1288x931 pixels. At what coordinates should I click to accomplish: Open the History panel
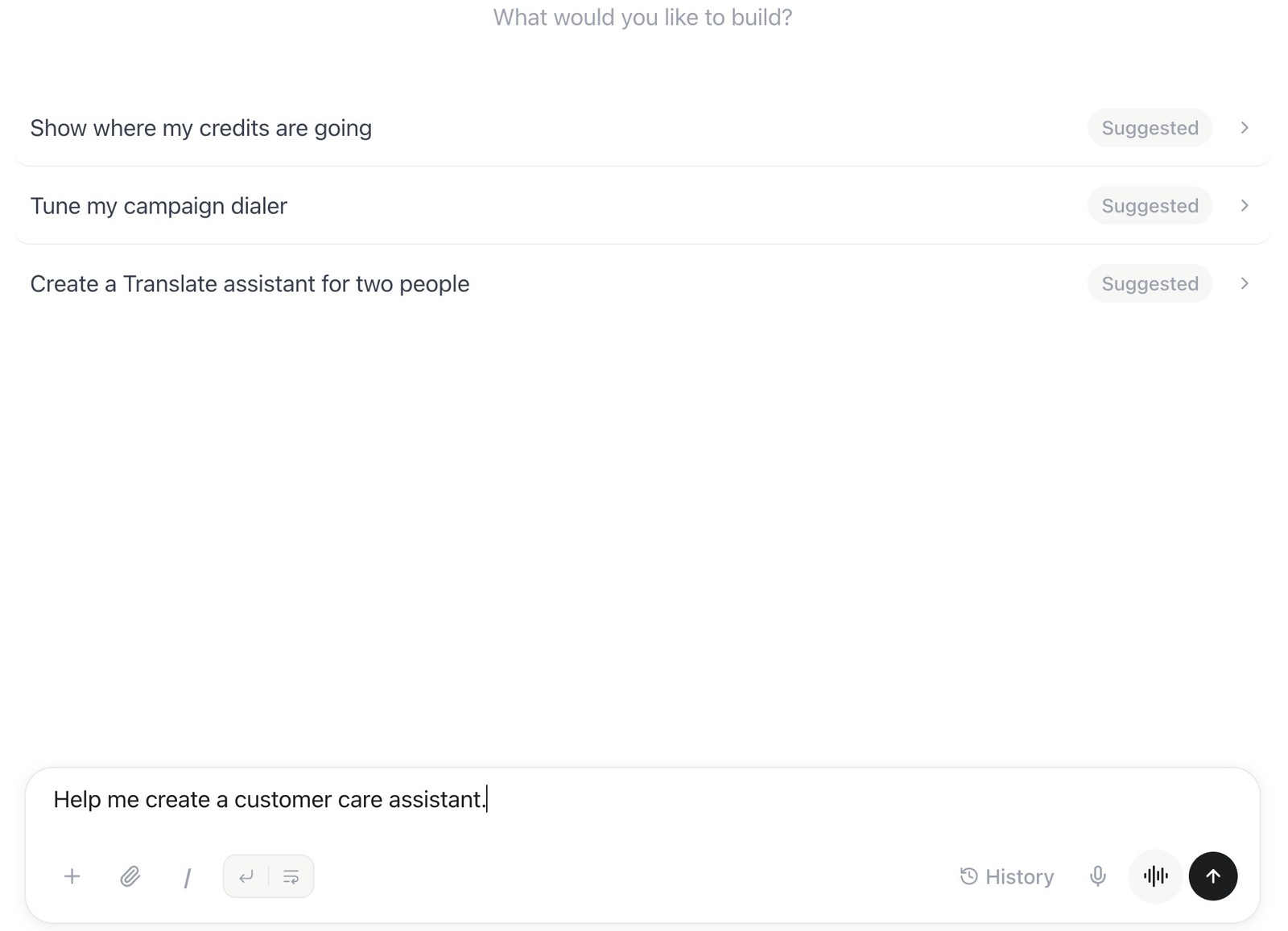pyautogui.click(x=1006, y=876)
